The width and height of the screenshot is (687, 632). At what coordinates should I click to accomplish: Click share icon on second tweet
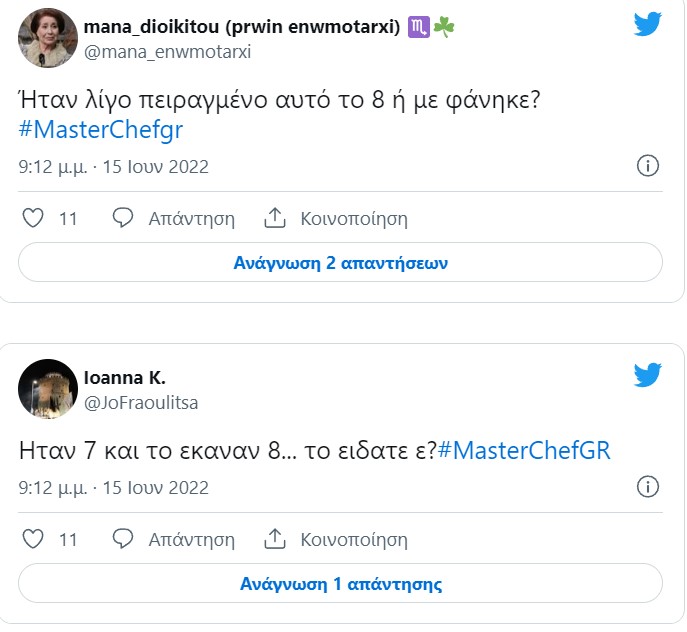click(x=275, y=539)
